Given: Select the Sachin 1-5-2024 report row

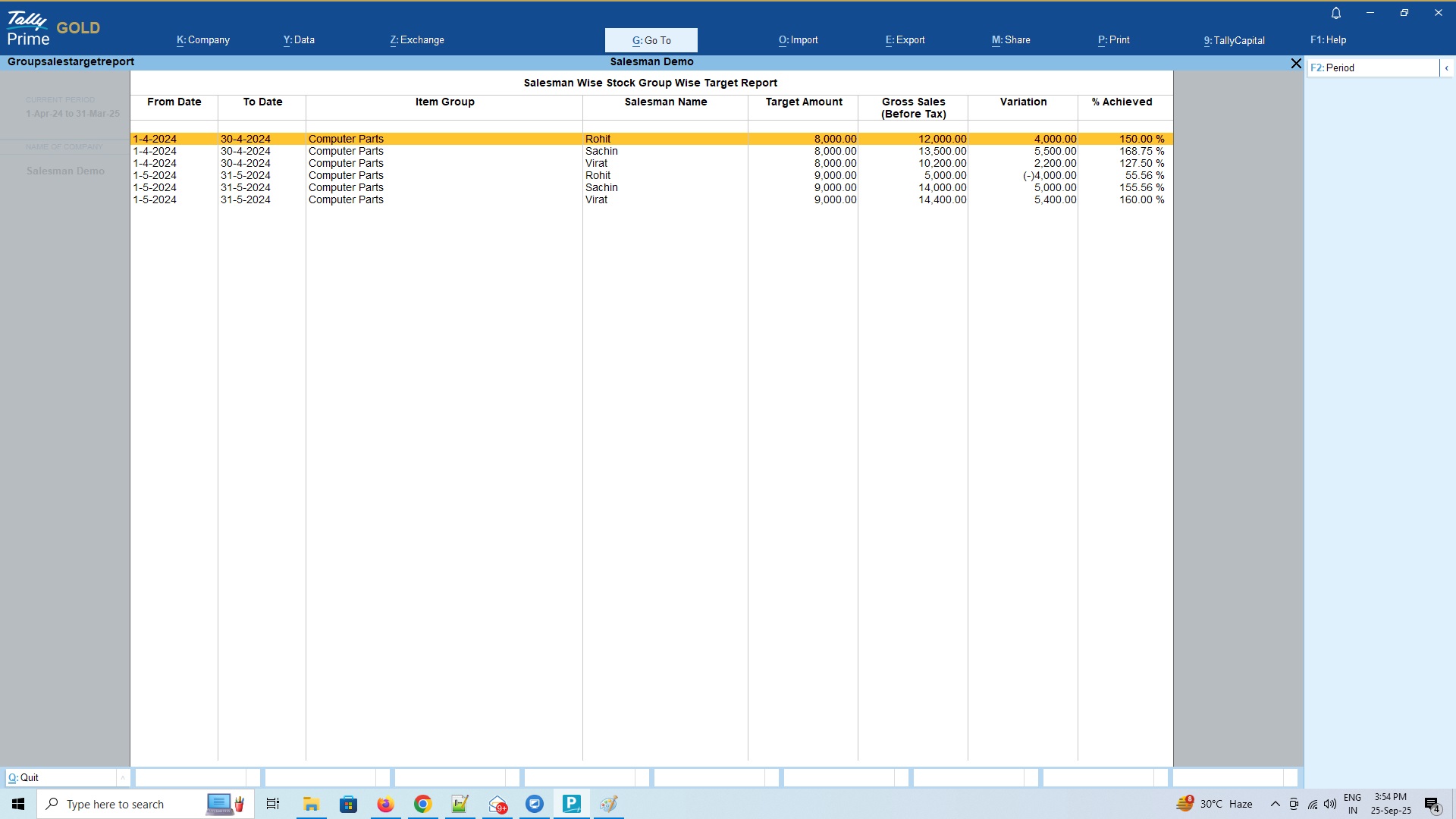Looking at the screenshot, I should [601, 187].
